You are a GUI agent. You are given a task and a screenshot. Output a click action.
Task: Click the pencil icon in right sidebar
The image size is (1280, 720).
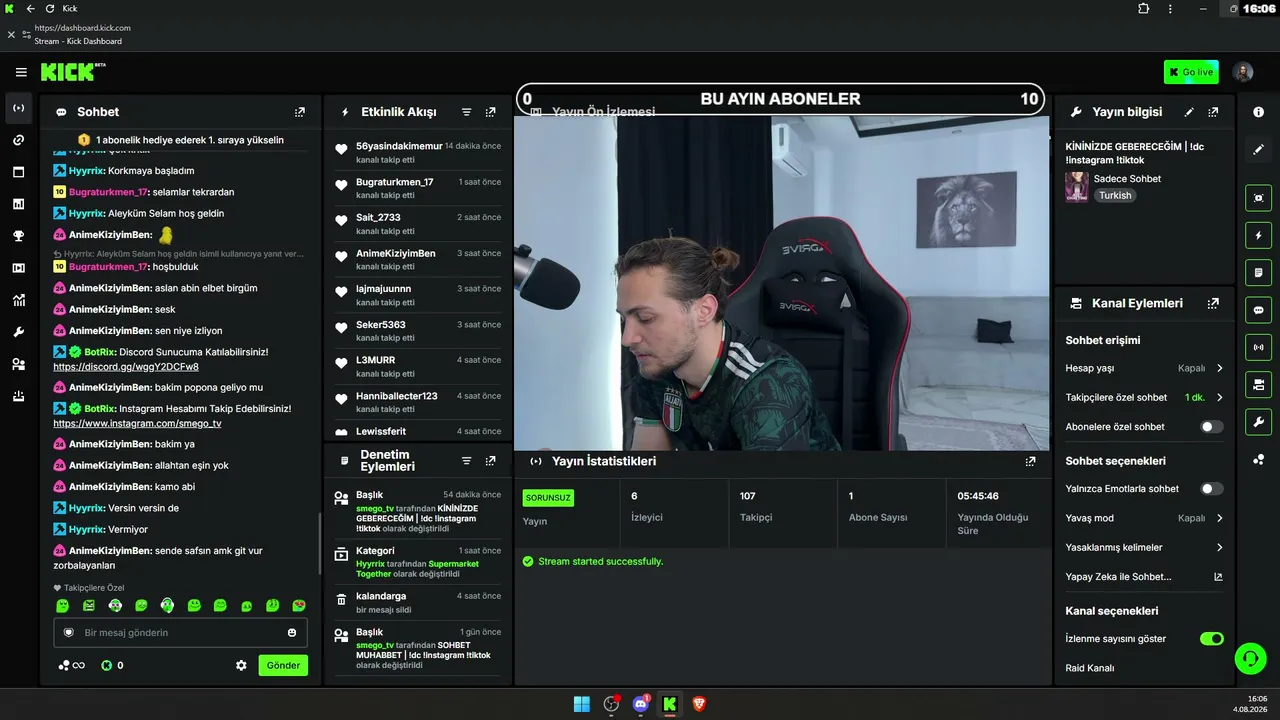pos(1259,149)
